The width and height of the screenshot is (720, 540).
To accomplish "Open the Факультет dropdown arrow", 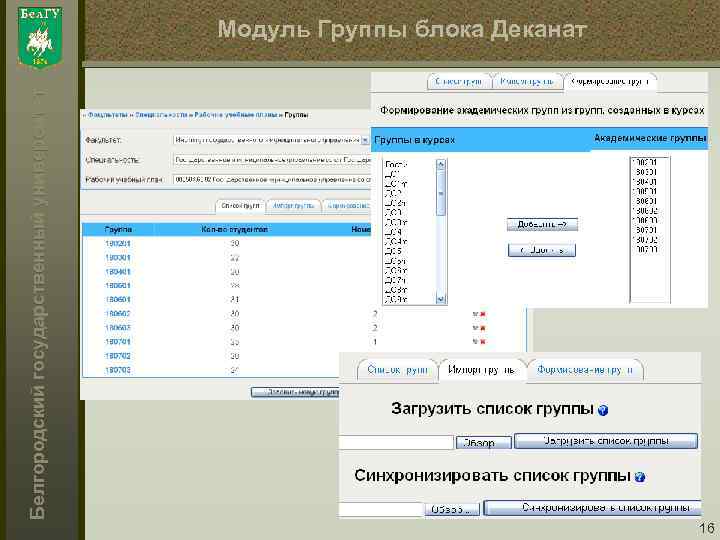I will coord(366,140).
